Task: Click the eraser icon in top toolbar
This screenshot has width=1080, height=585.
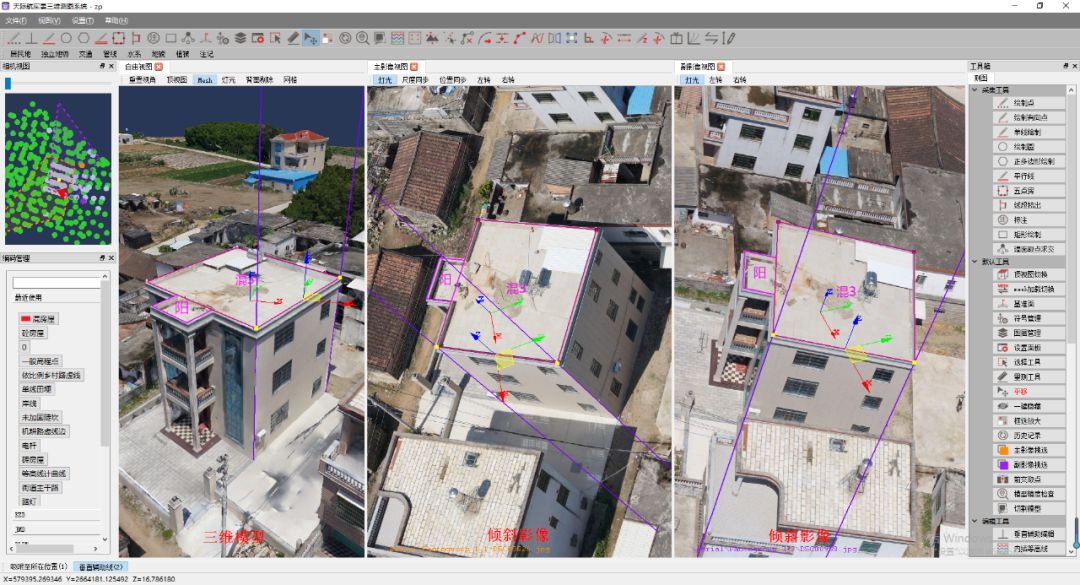Action: 293,38
